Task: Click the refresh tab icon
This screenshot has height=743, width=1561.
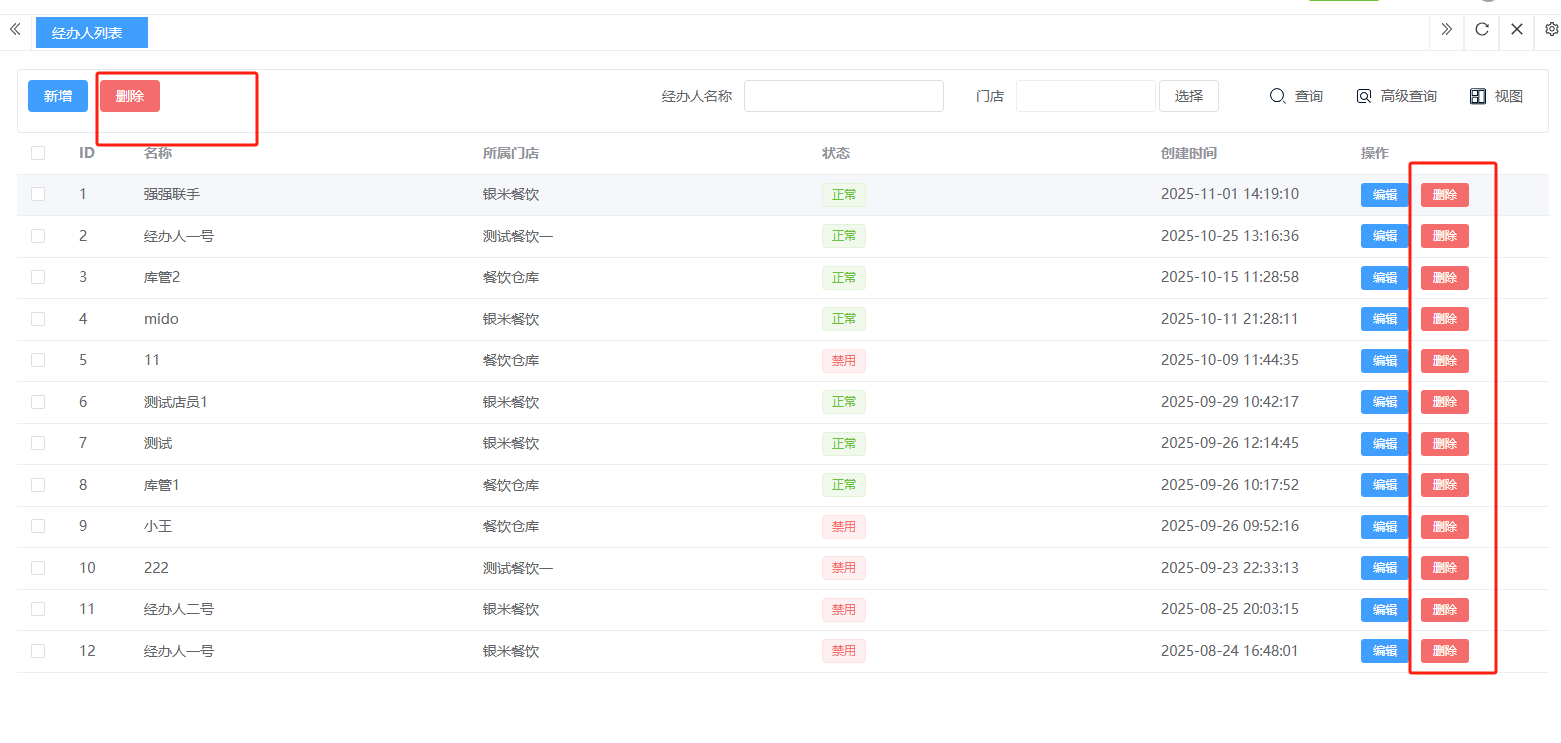Action: (x=1482, y=30)
